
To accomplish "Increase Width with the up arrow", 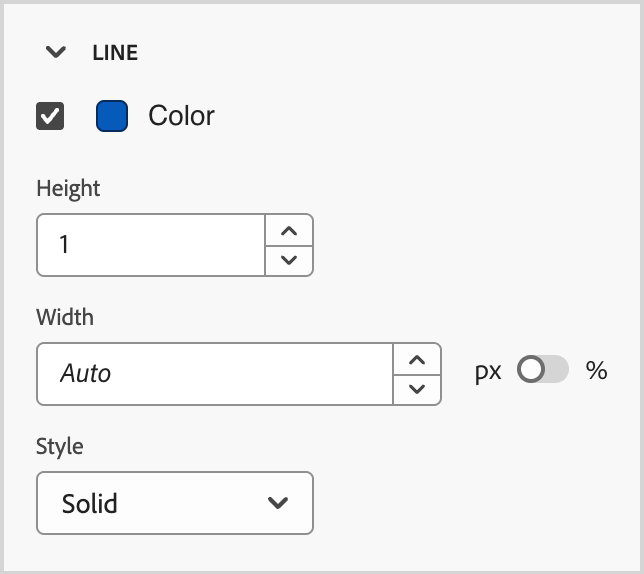I will pyautogui.click(x=417, y=360).
